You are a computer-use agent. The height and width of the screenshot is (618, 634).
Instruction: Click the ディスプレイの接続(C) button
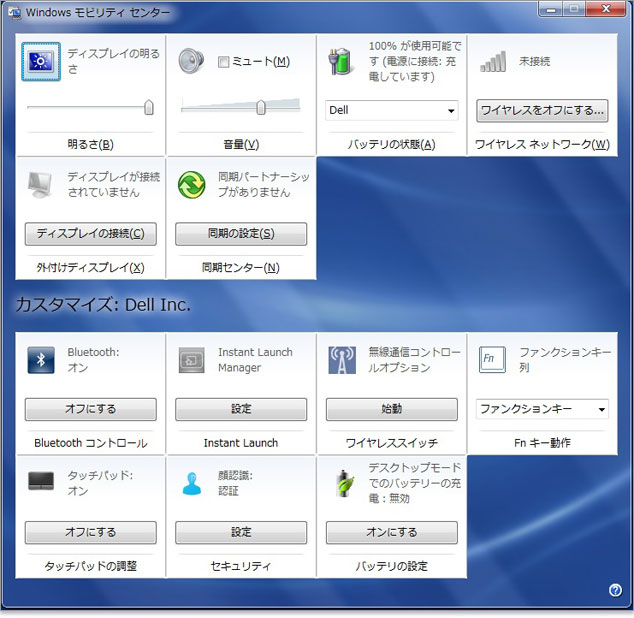point(91,233)
